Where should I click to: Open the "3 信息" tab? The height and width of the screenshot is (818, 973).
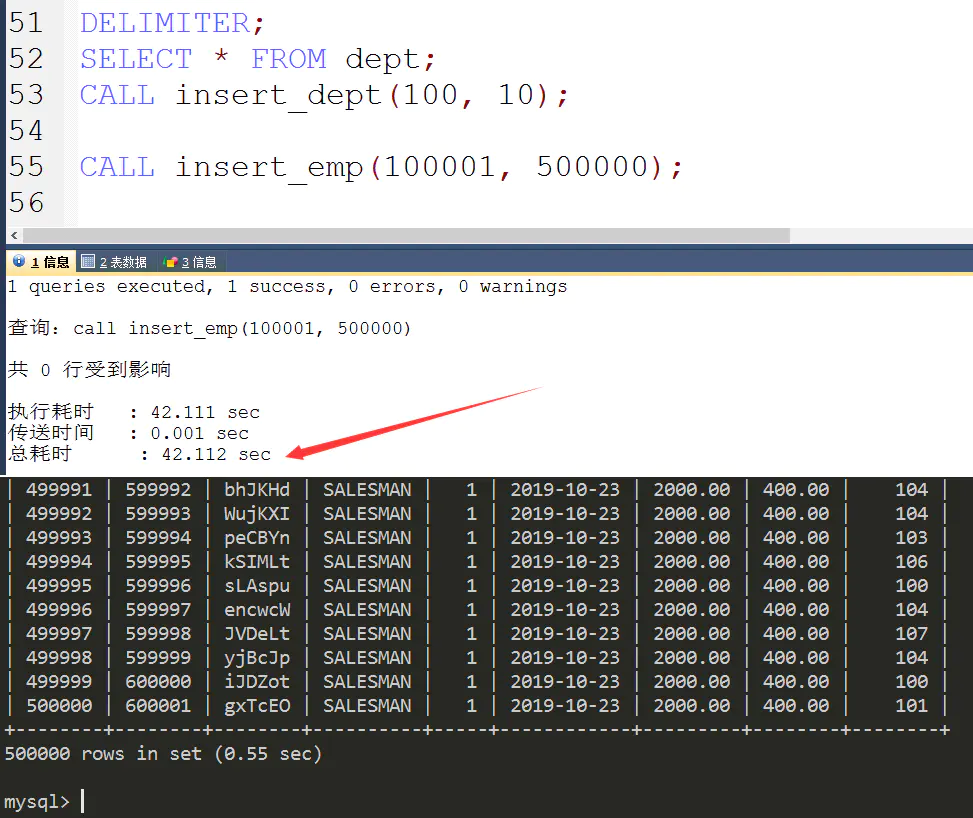[x=190, y=261]
